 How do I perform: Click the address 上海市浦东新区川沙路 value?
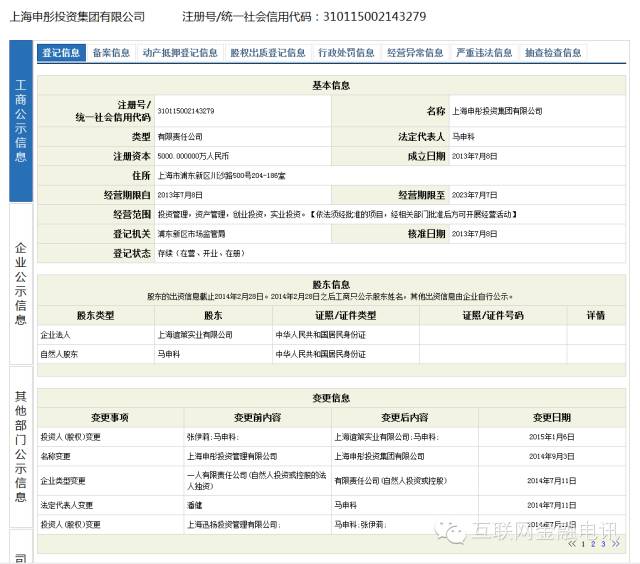pyautogui.click(x=222, y=176)
